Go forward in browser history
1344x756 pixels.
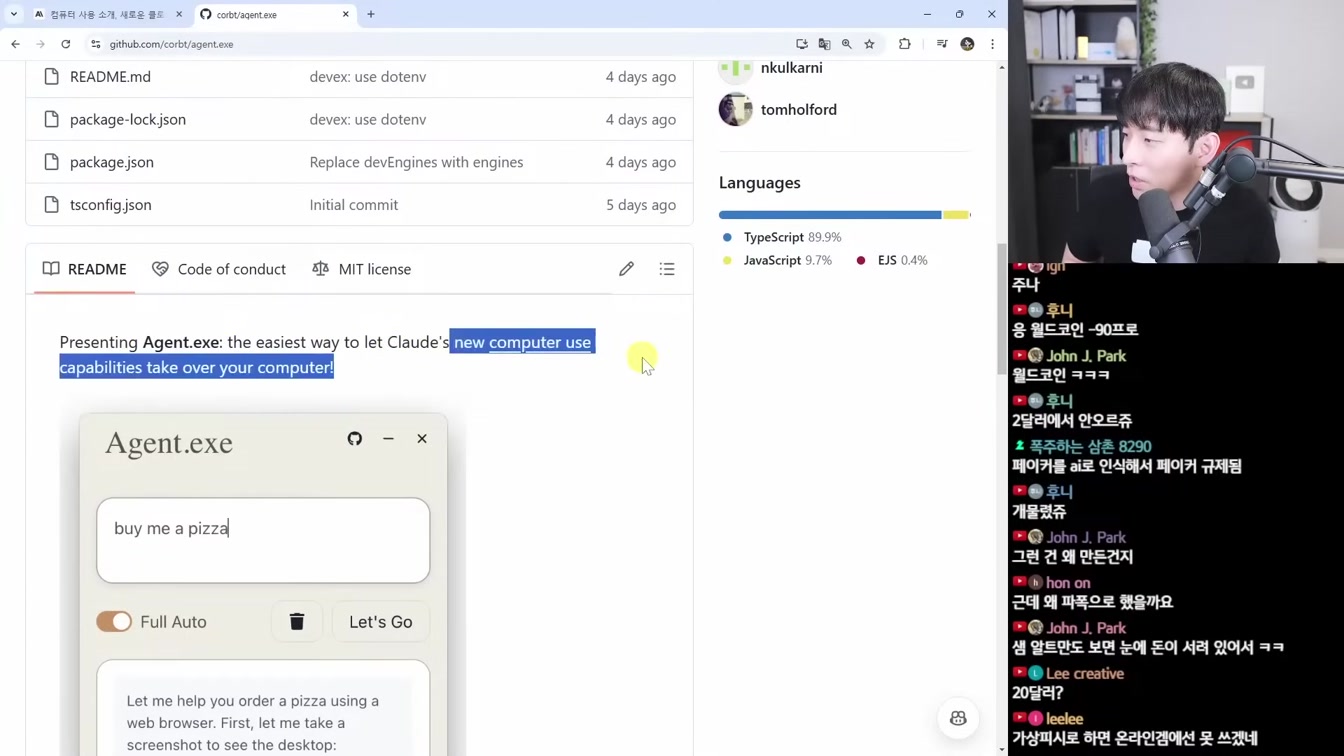[x=40, y=44]
